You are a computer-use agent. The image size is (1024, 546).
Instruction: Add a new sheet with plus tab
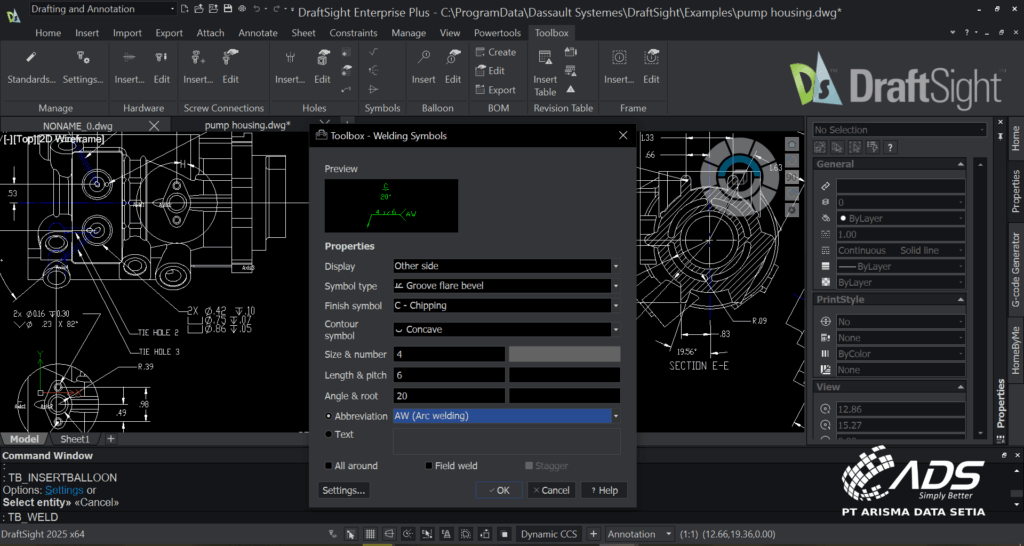pos(110,439)
